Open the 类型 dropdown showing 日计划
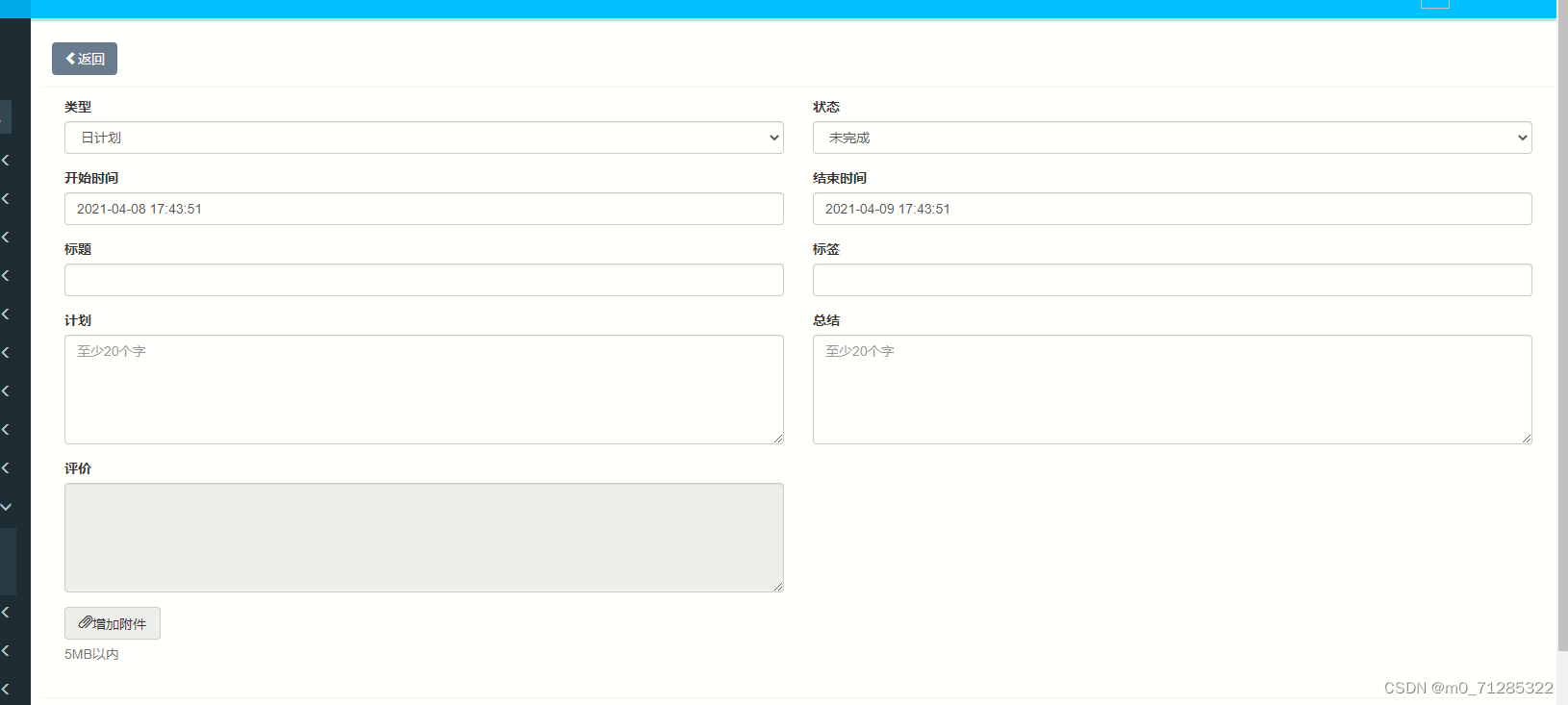1568x705 pixels. pos(424,138)
